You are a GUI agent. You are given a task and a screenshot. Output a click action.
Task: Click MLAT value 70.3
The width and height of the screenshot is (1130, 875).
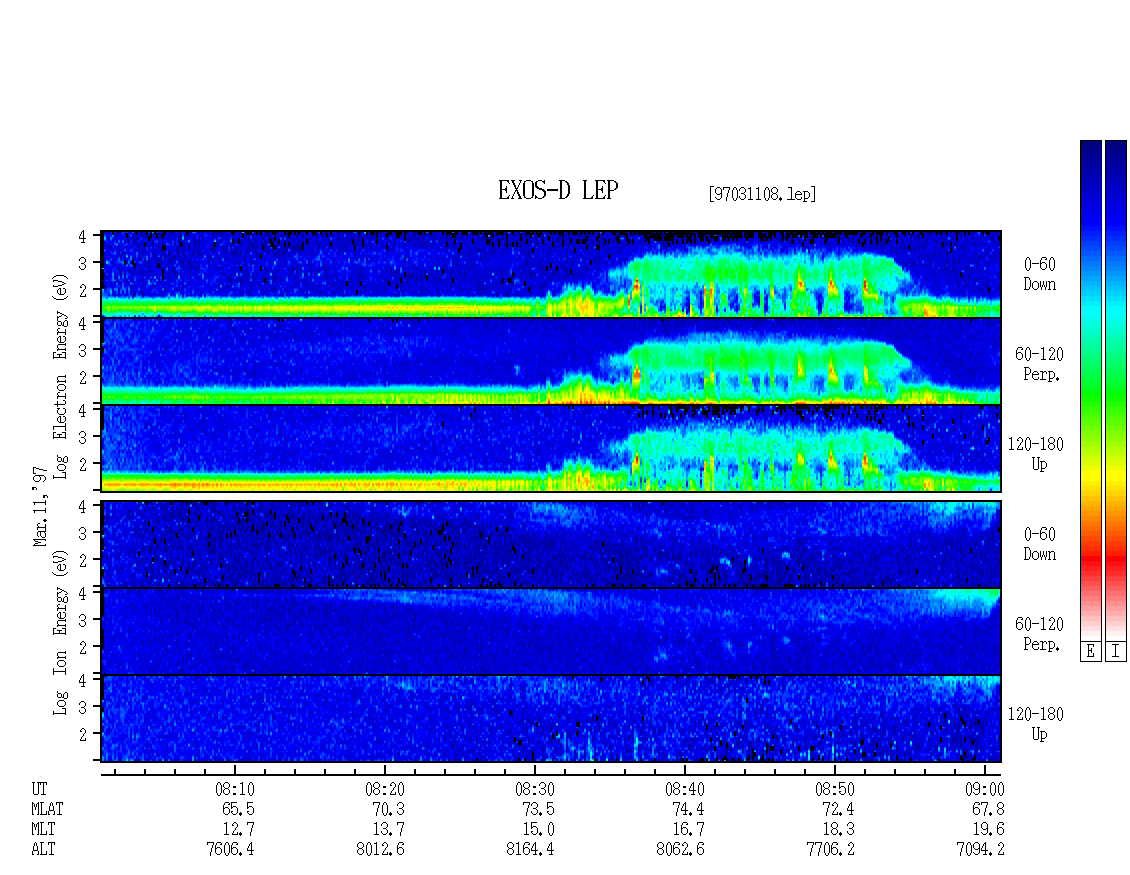coord(388,809)
